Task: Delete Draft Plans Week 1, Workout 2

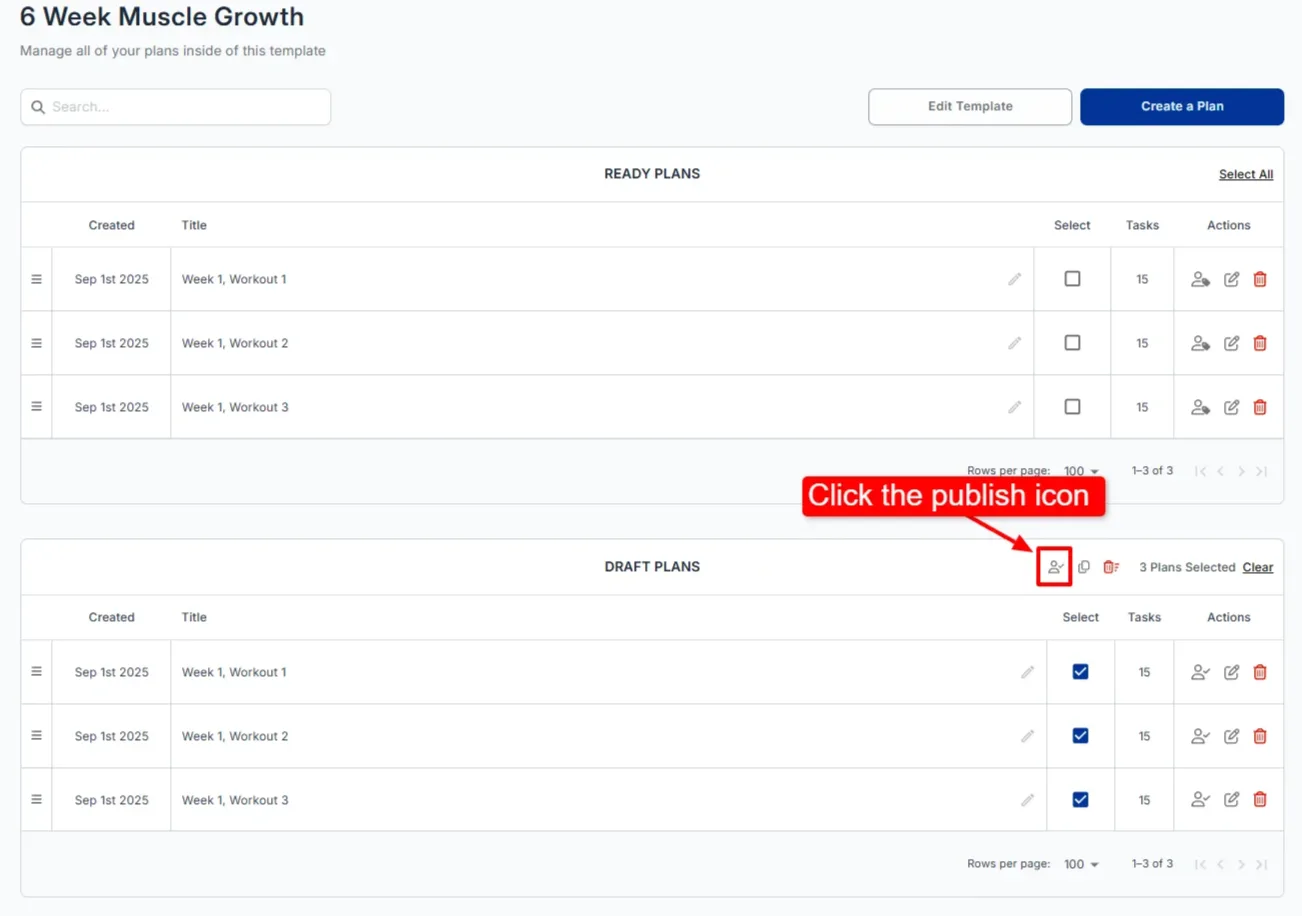Action: pos(1260,736)
